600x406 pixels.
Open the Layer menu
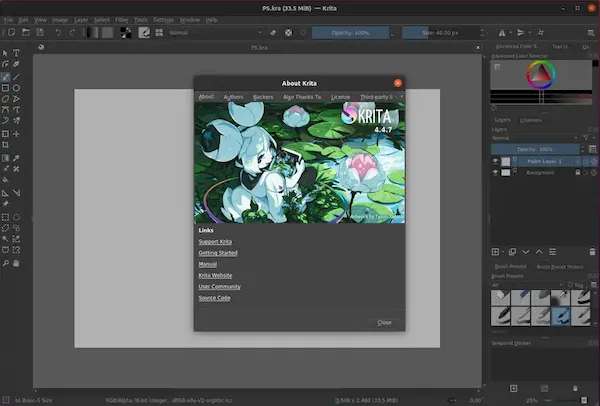[x=81, y=20]
